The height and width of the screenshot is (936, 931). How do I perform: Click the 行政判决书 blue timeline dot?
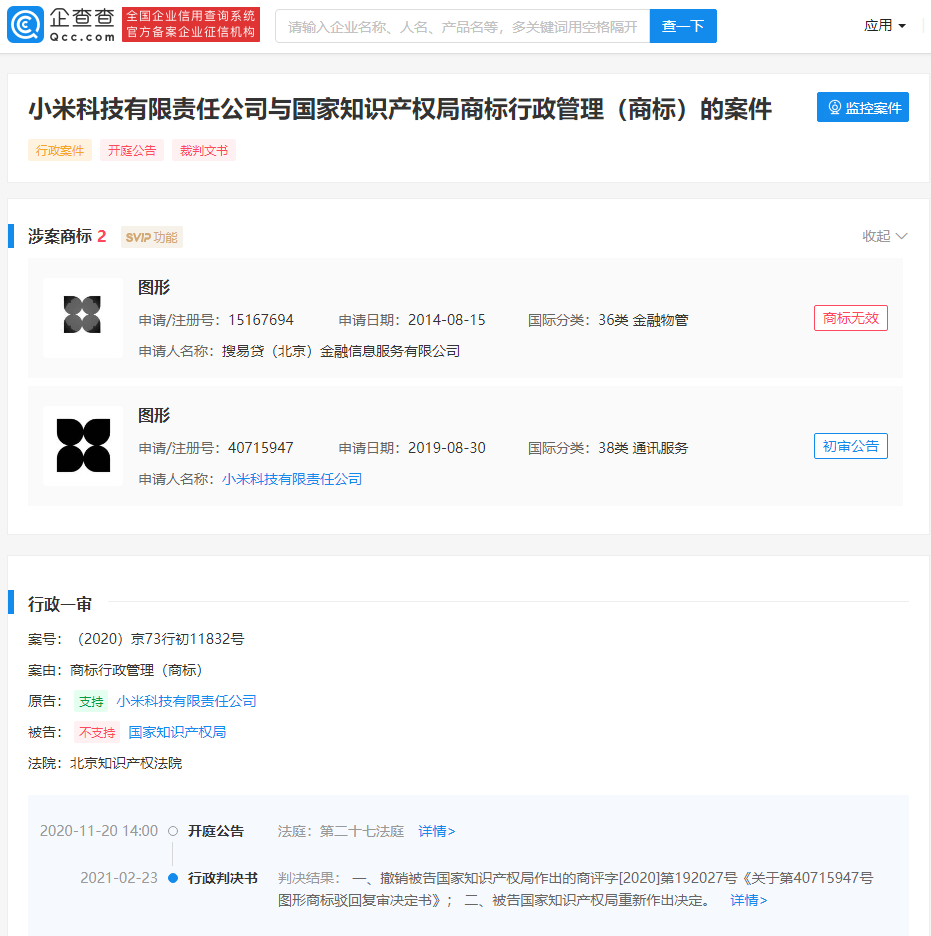(173, 878)
